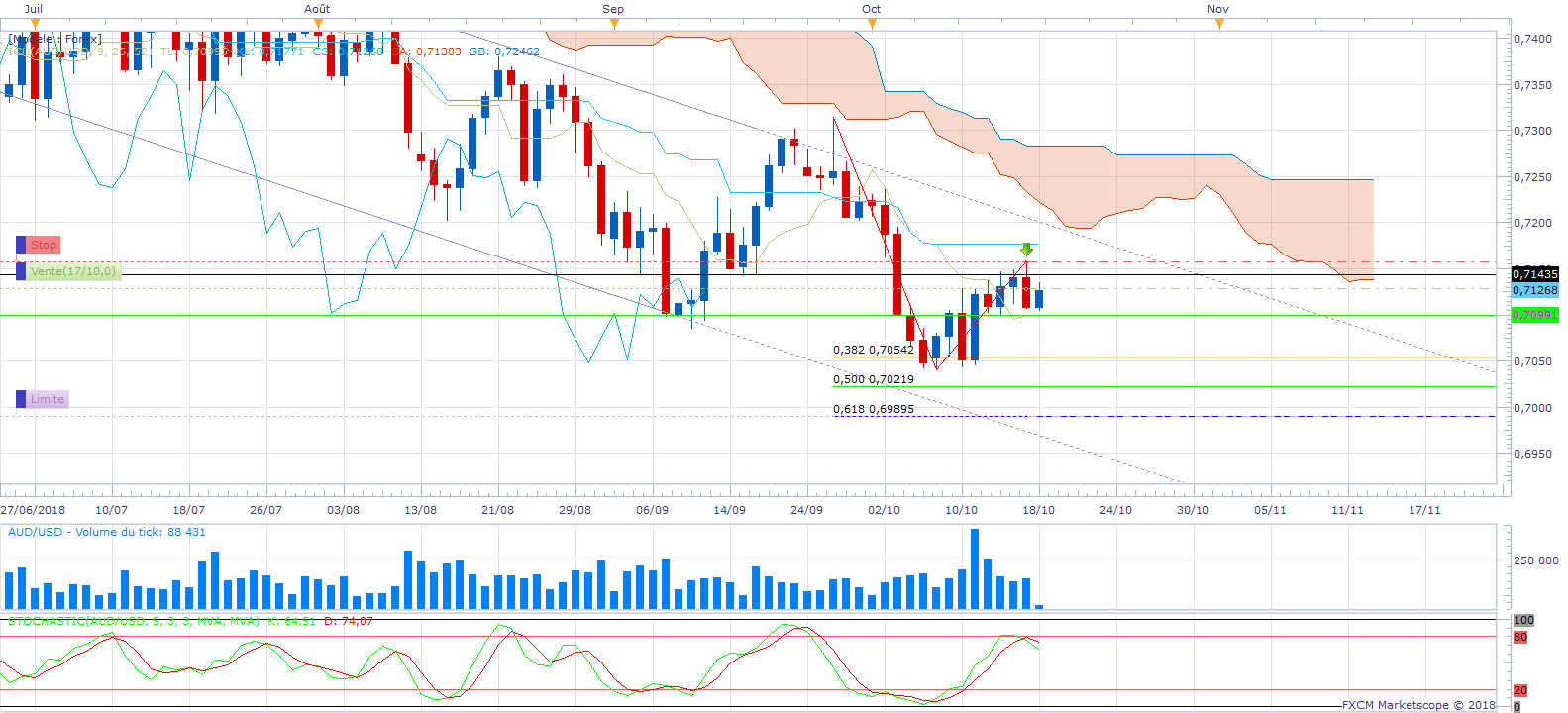Click the 02/10 date axis label

click(885, 510)
